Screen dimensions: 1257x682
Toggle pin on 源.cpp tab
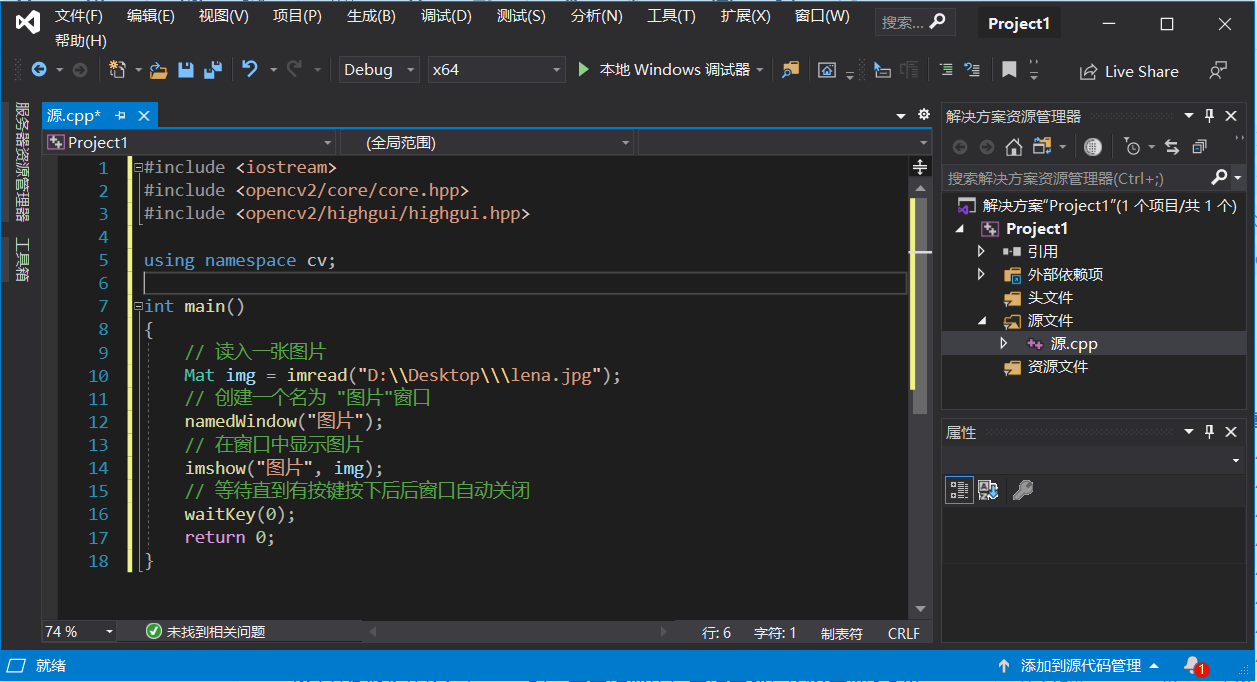pos(121,116)
